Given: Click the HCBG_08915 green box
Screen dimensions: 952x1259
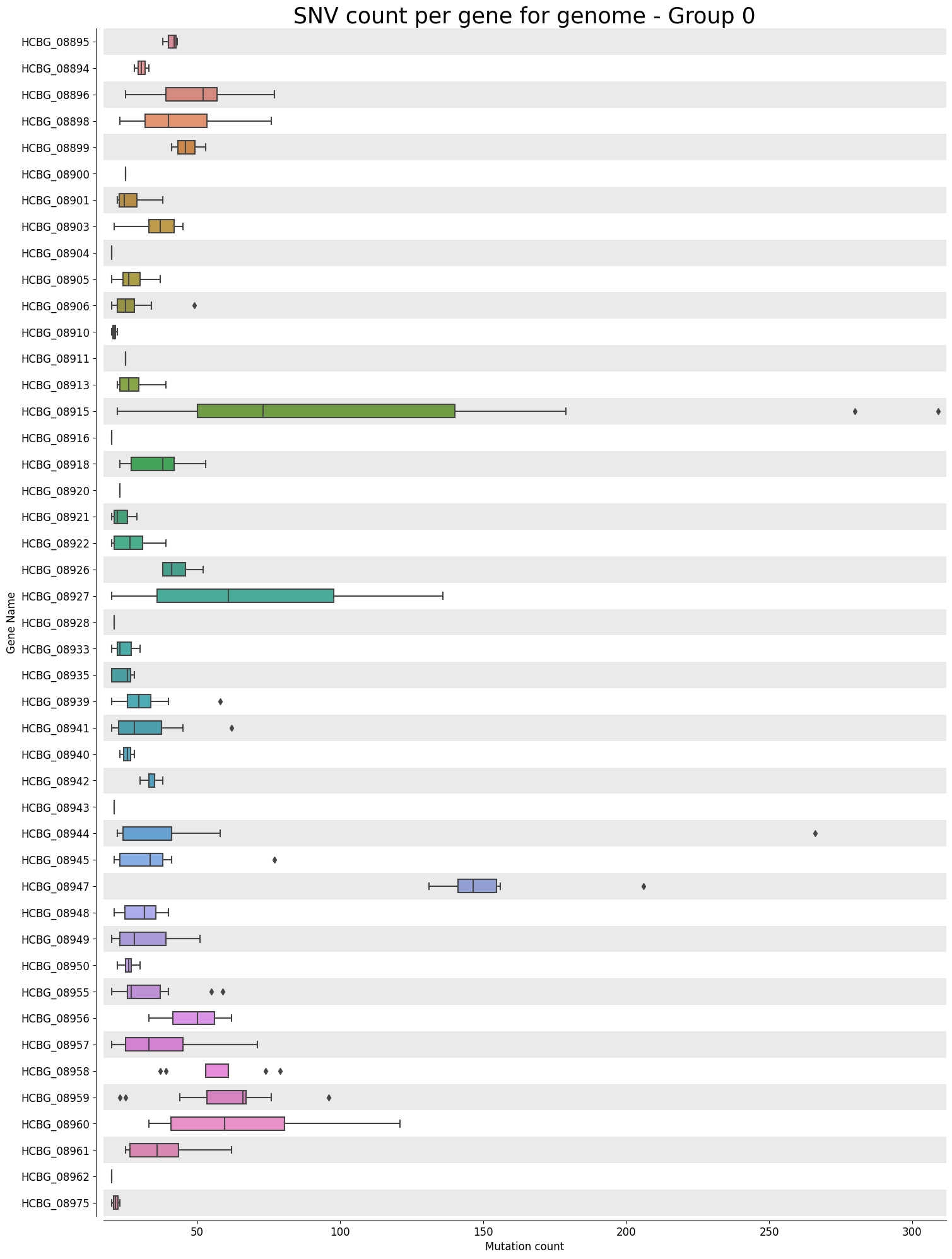Looking at the screenshot, I should 326,411.
